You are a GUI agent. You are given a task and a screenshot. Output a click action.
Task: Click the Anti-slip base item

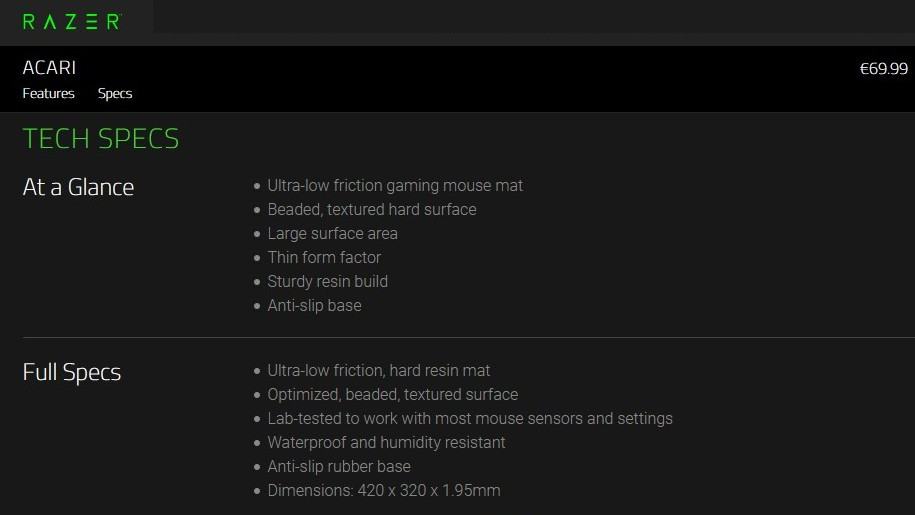pyautogui.click(x=314, y=306)
